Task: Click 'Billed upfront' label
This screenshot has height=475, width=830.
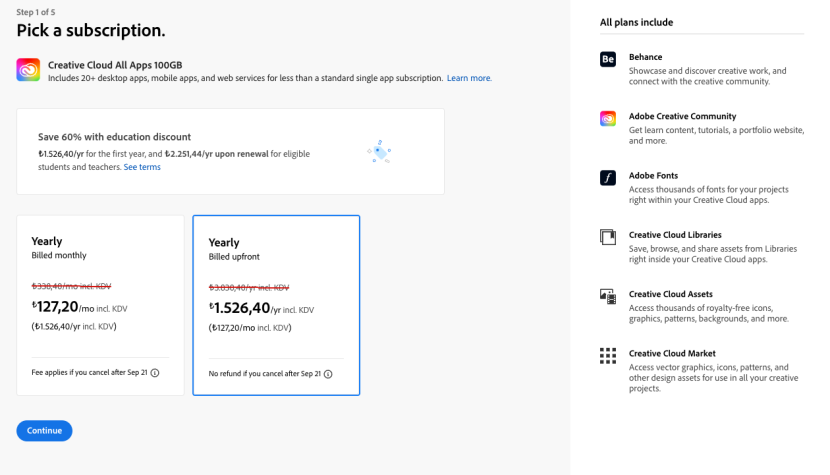Action: click(234, 257)
